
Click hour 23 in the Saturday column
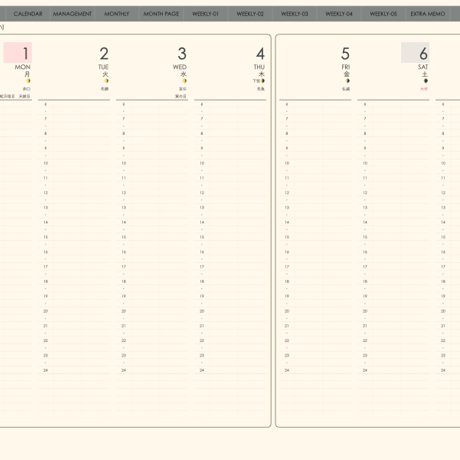tap(365, 356)
